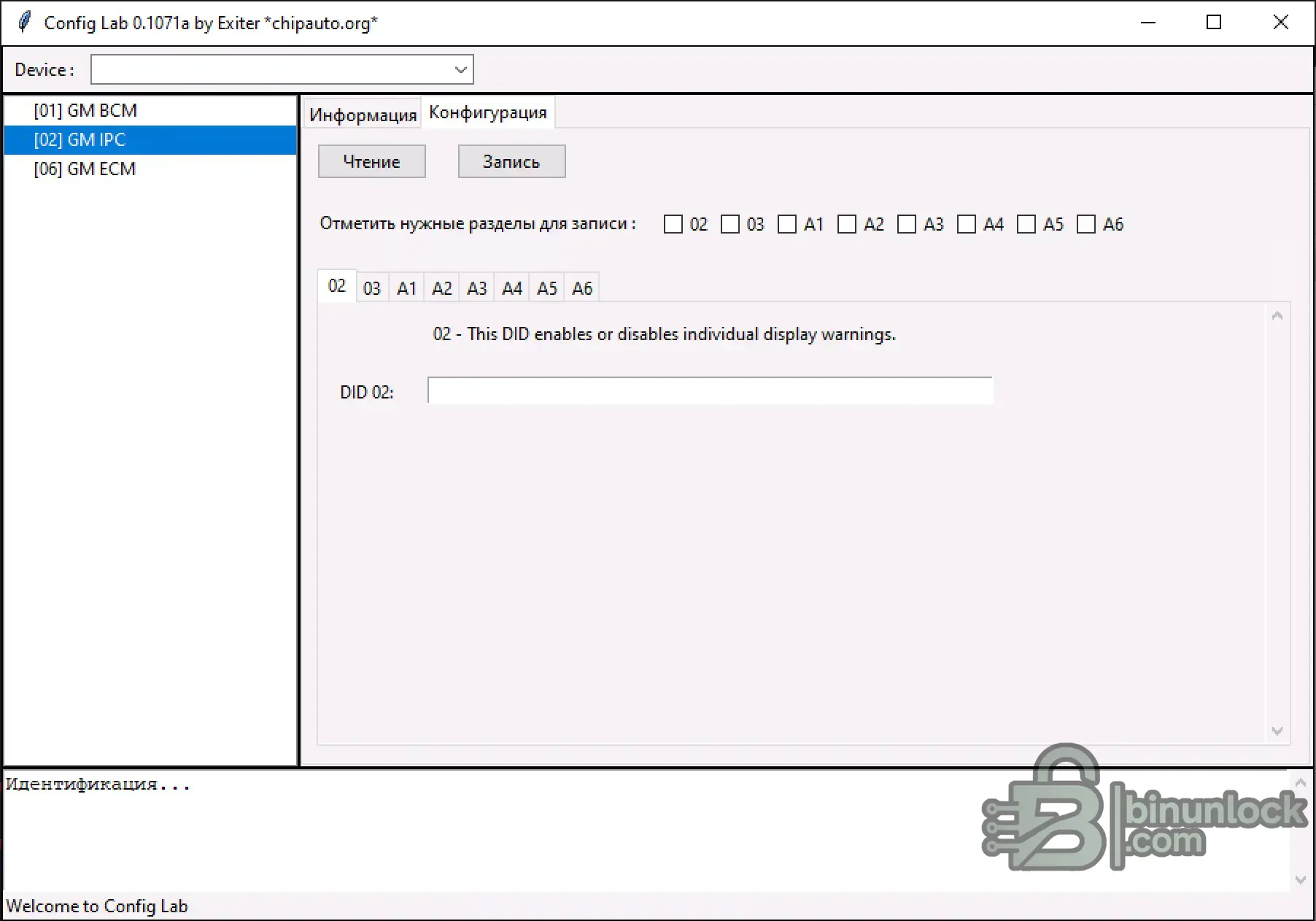Toggle the A5 section write checkbox

coord(1026,224)
